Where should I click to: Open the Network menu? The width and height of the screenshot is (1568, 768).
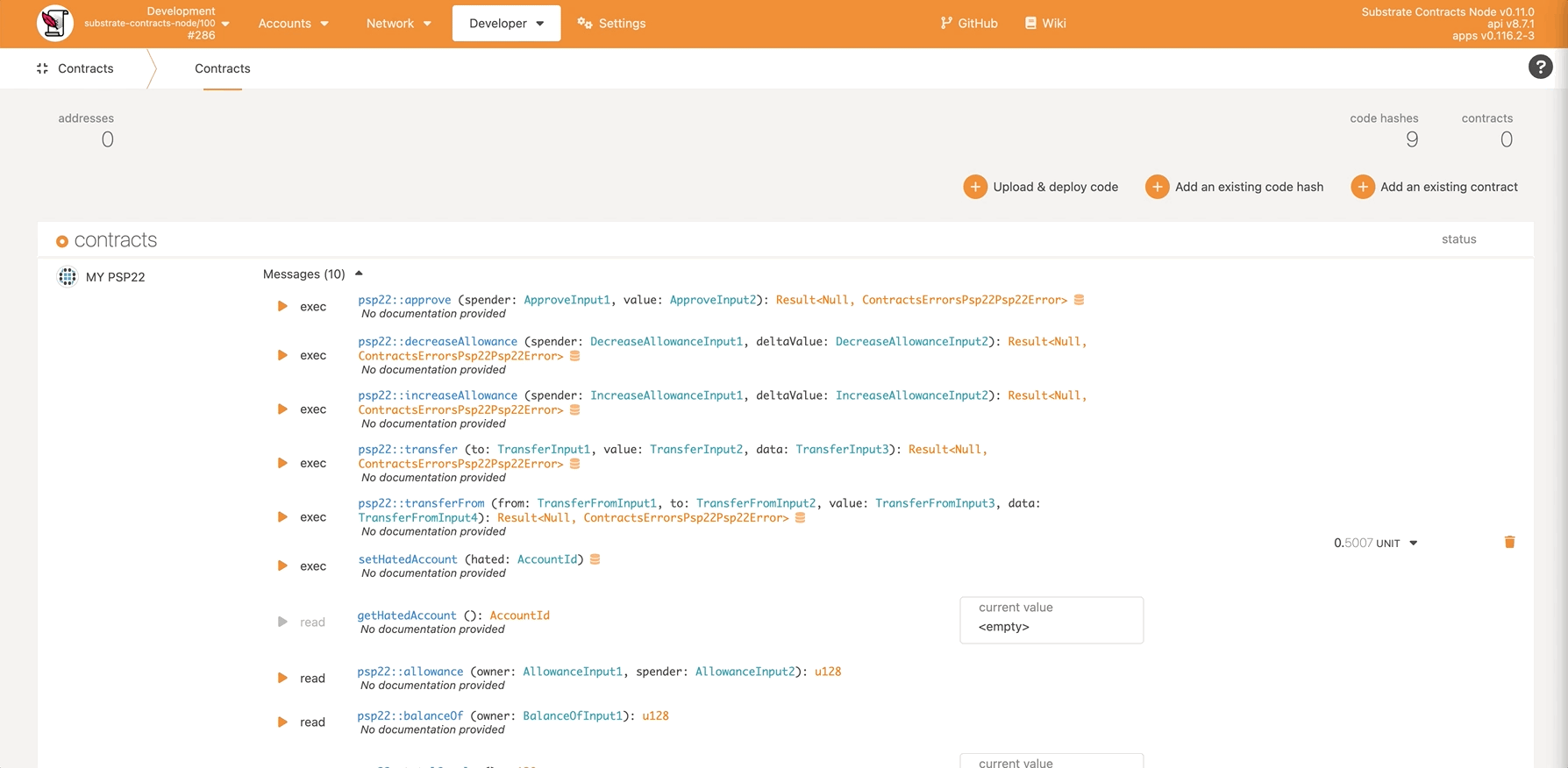(x=398, y=23)
